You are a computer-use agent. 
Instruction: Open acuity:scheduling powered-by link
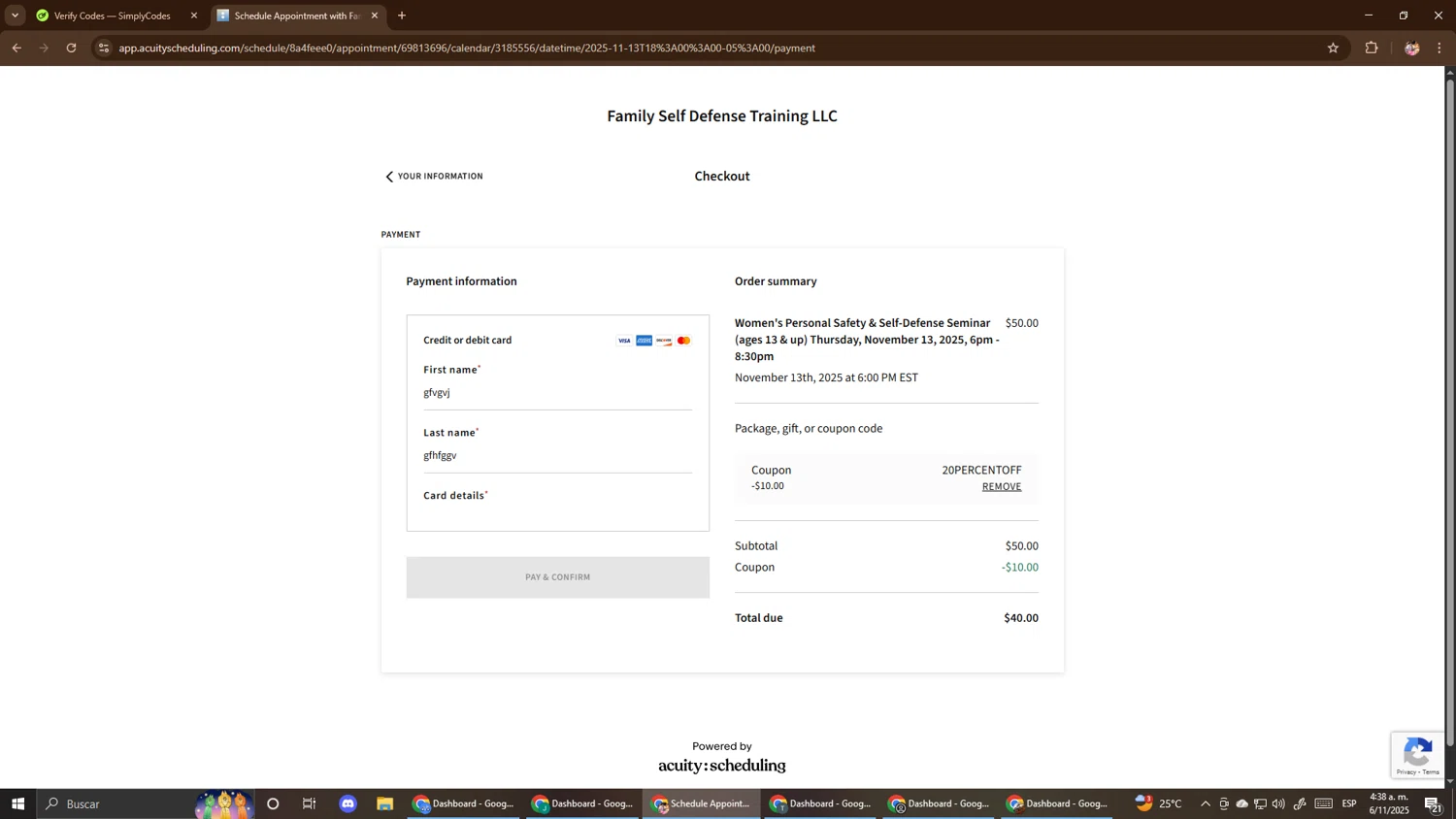pyautogui.click(x=722, y=766)
